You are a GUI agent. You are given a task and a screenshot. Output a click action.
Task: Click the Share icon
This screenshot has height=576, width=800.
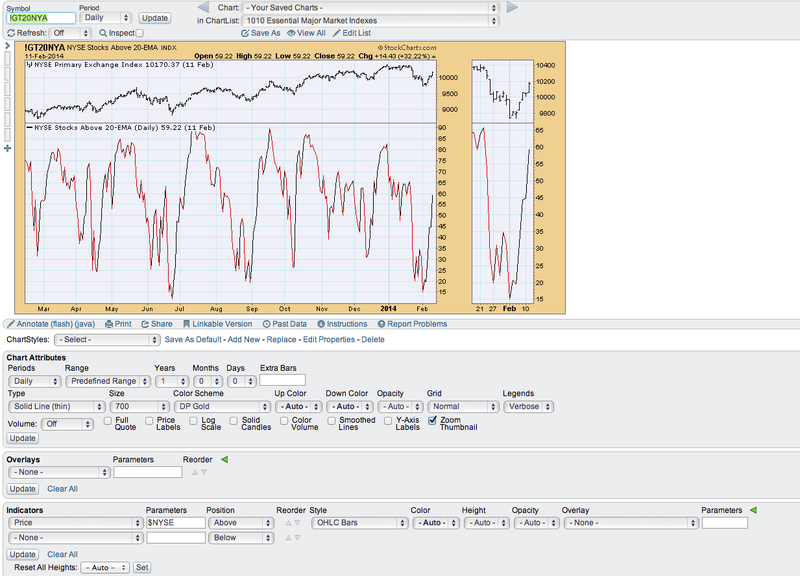(x=145, y=324)
